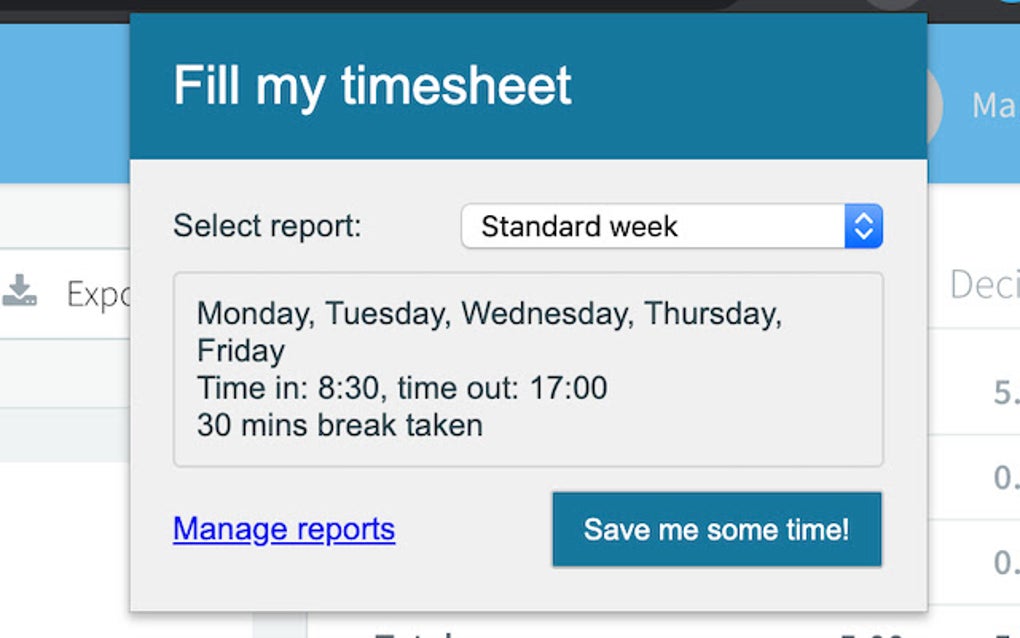The height and width of the screenshot is (638, 1020).
Task: Select the report description summary box
Action: tap(529, 369)
